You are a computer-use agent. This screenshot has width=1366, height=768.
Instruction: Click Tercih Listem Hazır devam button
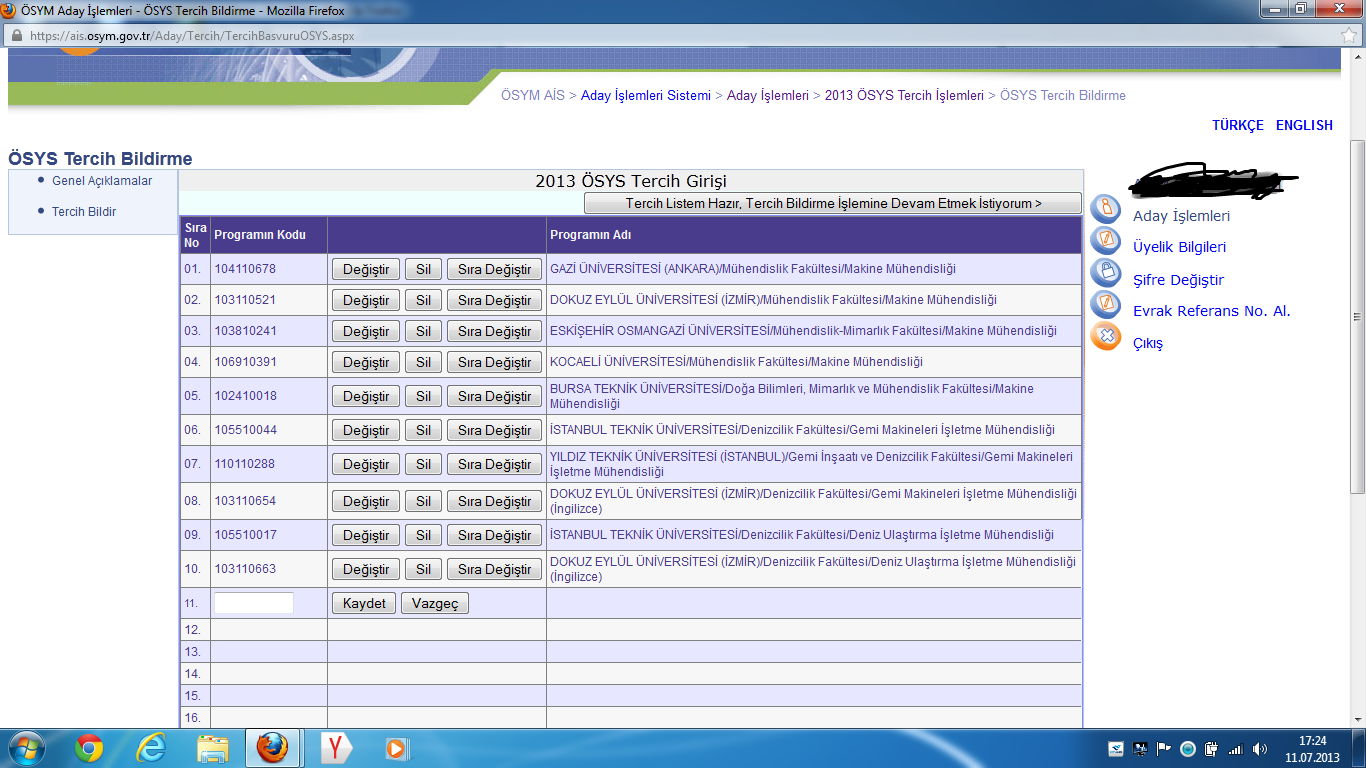point(833,203)
